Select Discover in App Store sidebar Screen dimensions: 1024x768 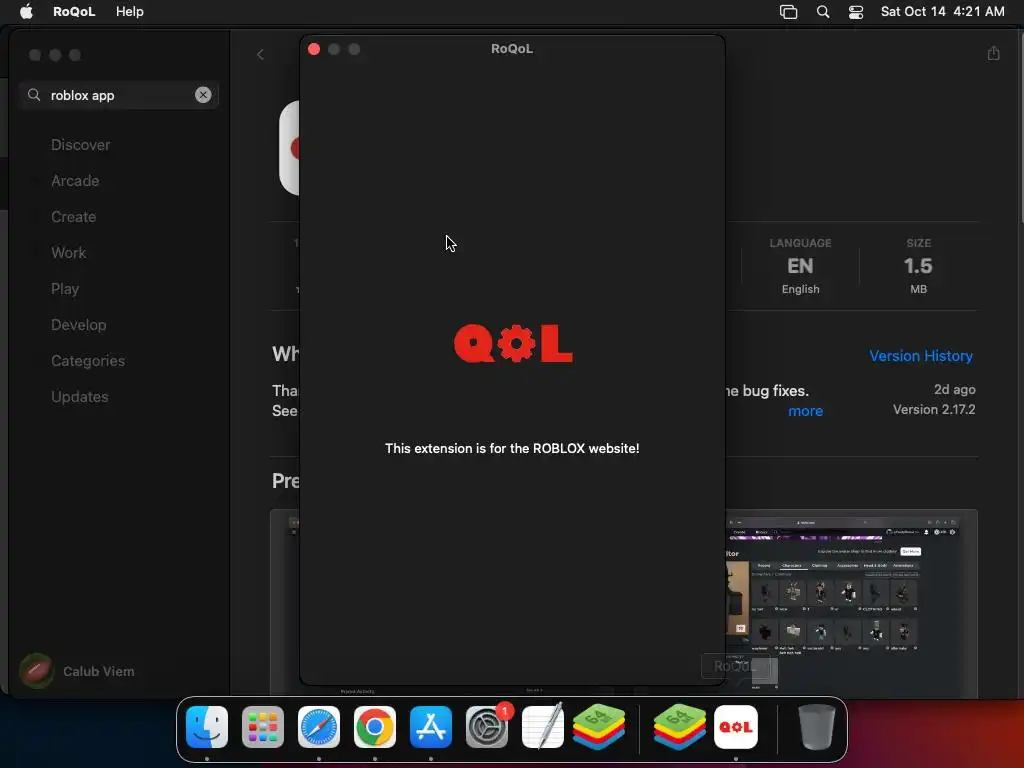point(80,145)
